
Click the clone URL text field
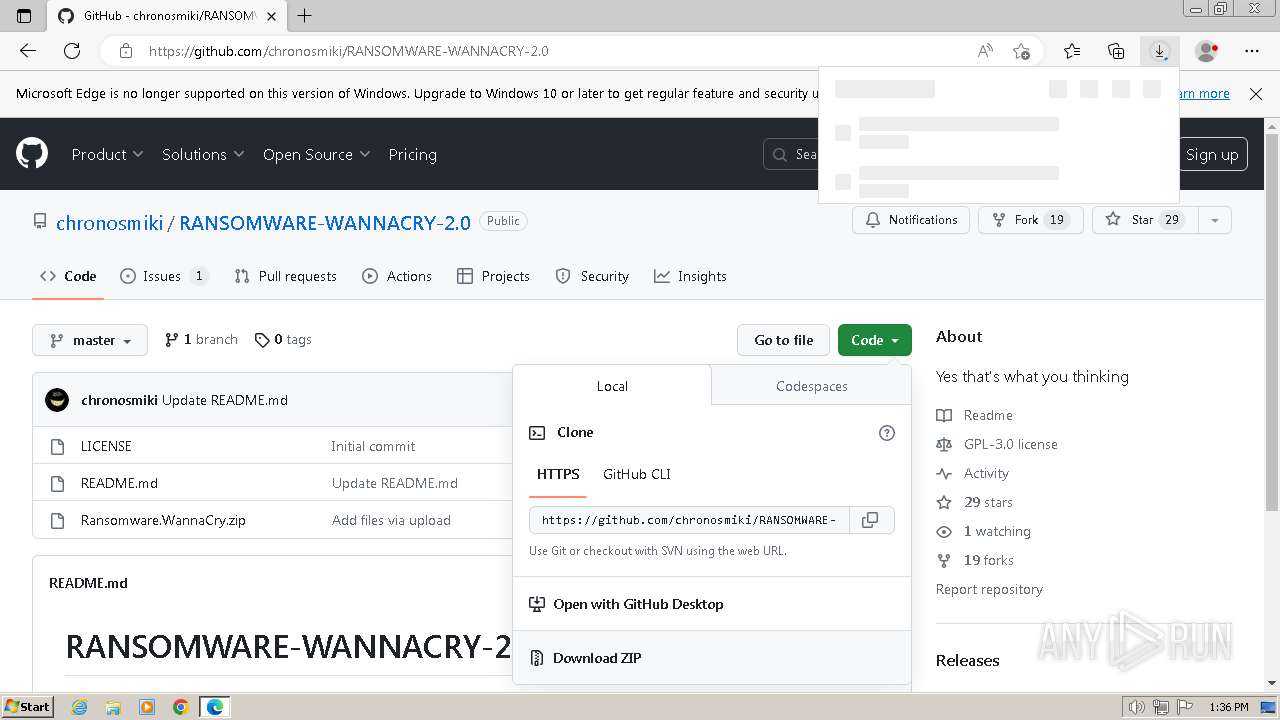pos(689,520)
